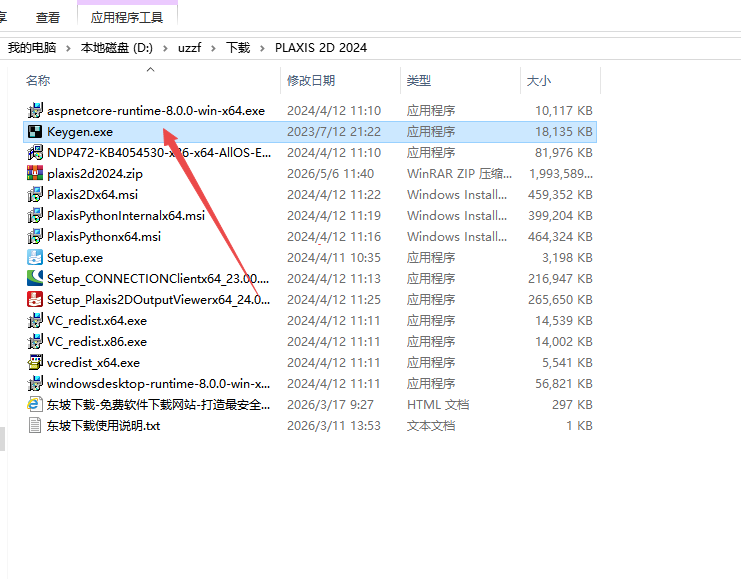This screenshot has width=741, height=579.
Task: Click the VC_redist.x86.exe icon
Action: click(35, 342)
